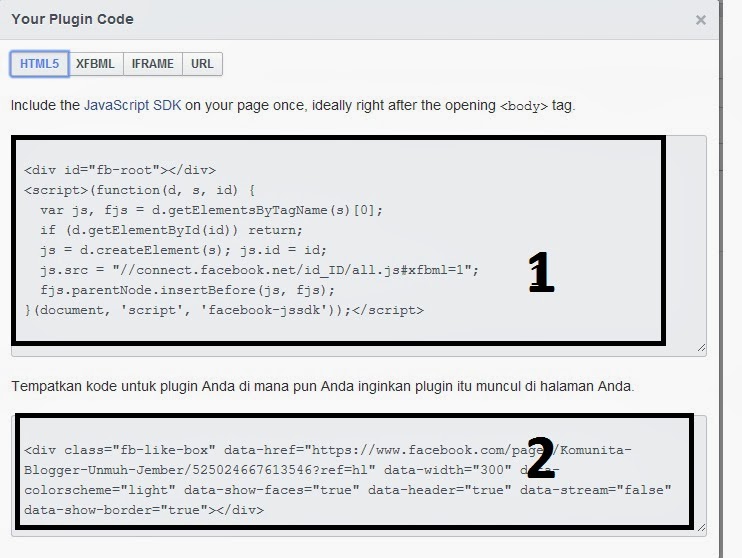Open the IFRAME code tab
Viewport: 742px width, 558px height.
click(152, 64)
